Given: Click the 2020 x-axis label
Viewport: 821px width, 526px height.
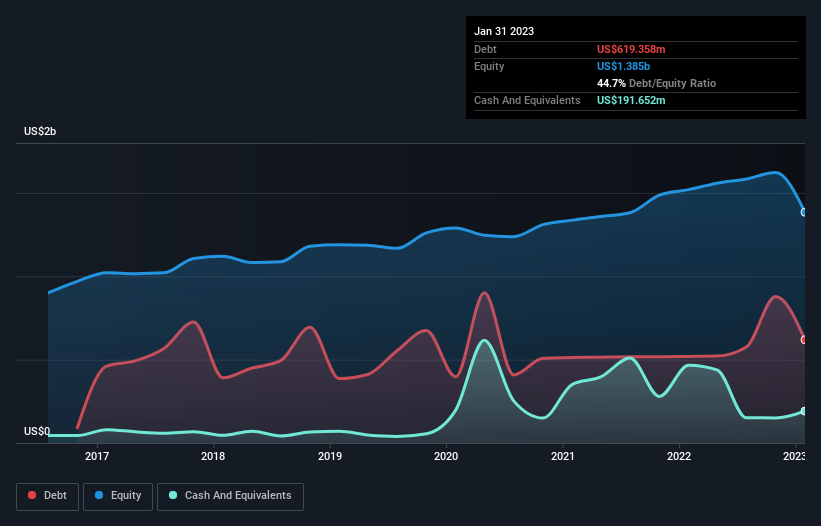Looking at the screenshot, I should (446, 456).
